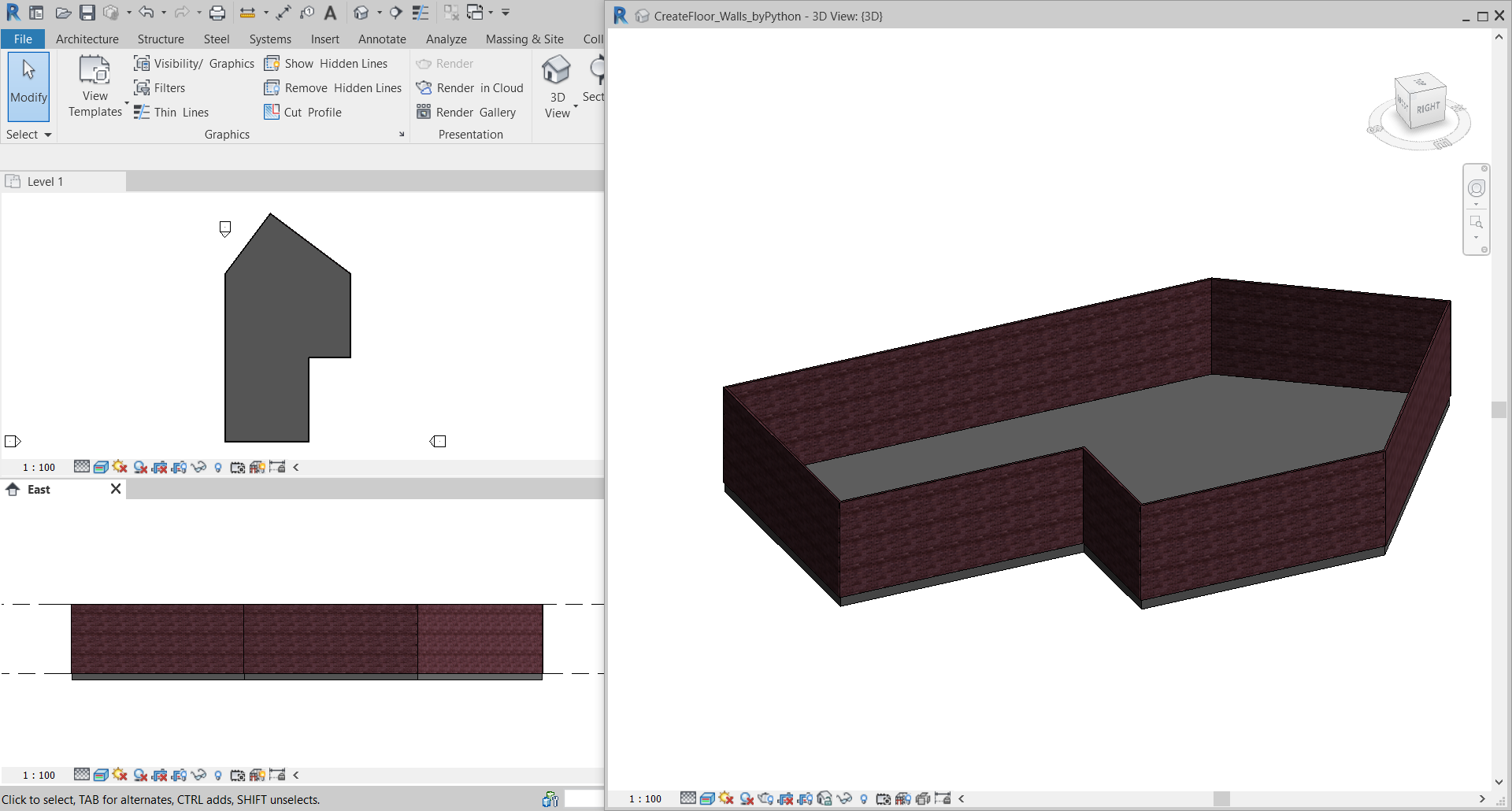Expand the Switch Windows dropdown arrow
The image size is (1512, 811).
[x=491, y=13]
